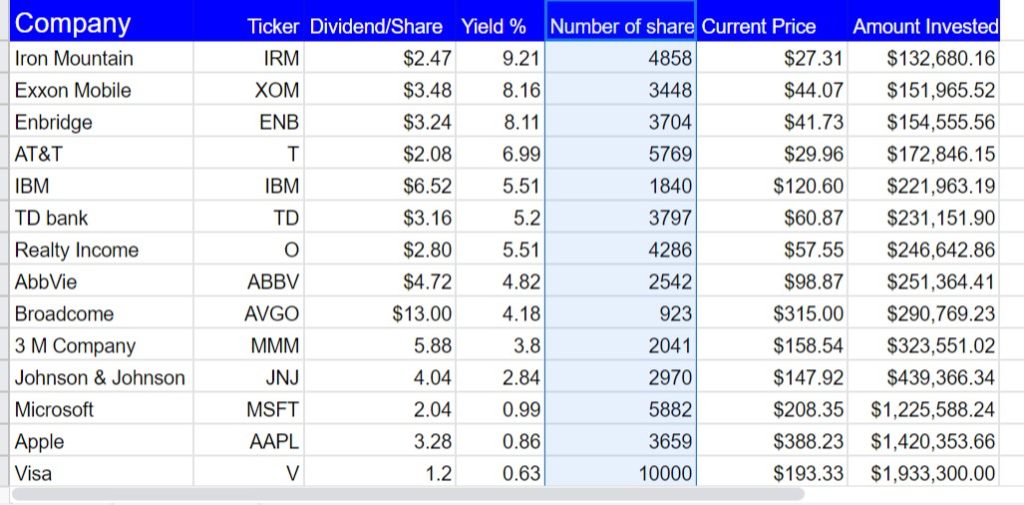Viewport: 1024px width, 505px height.
Task: Select the Microsoft company cell
Action: tap(102, 410)
